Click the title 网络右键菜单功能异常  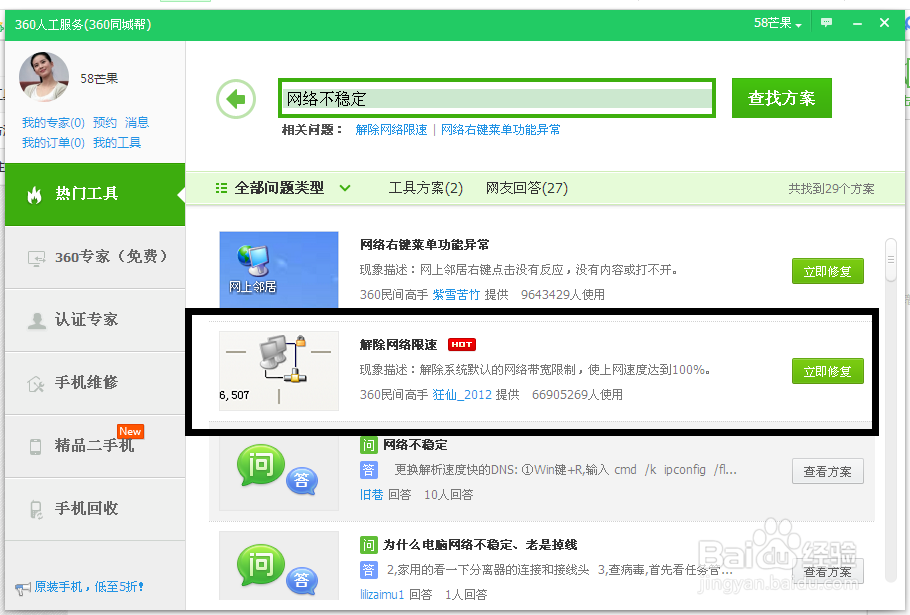pyautogui.click(x=424, y=245)
